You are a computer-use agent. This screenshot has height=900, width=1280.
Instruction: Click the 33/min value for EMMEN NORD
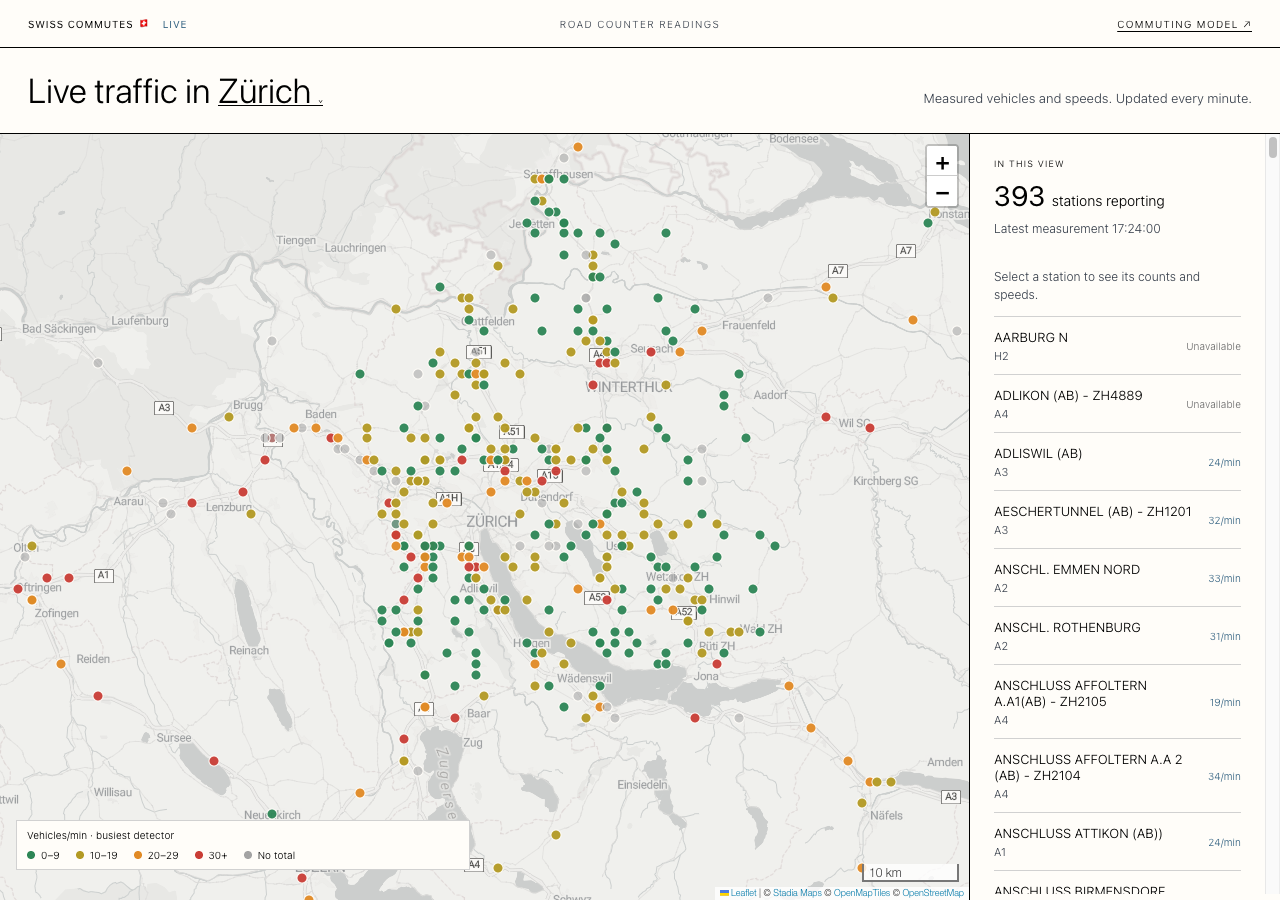click(1224, 578)
